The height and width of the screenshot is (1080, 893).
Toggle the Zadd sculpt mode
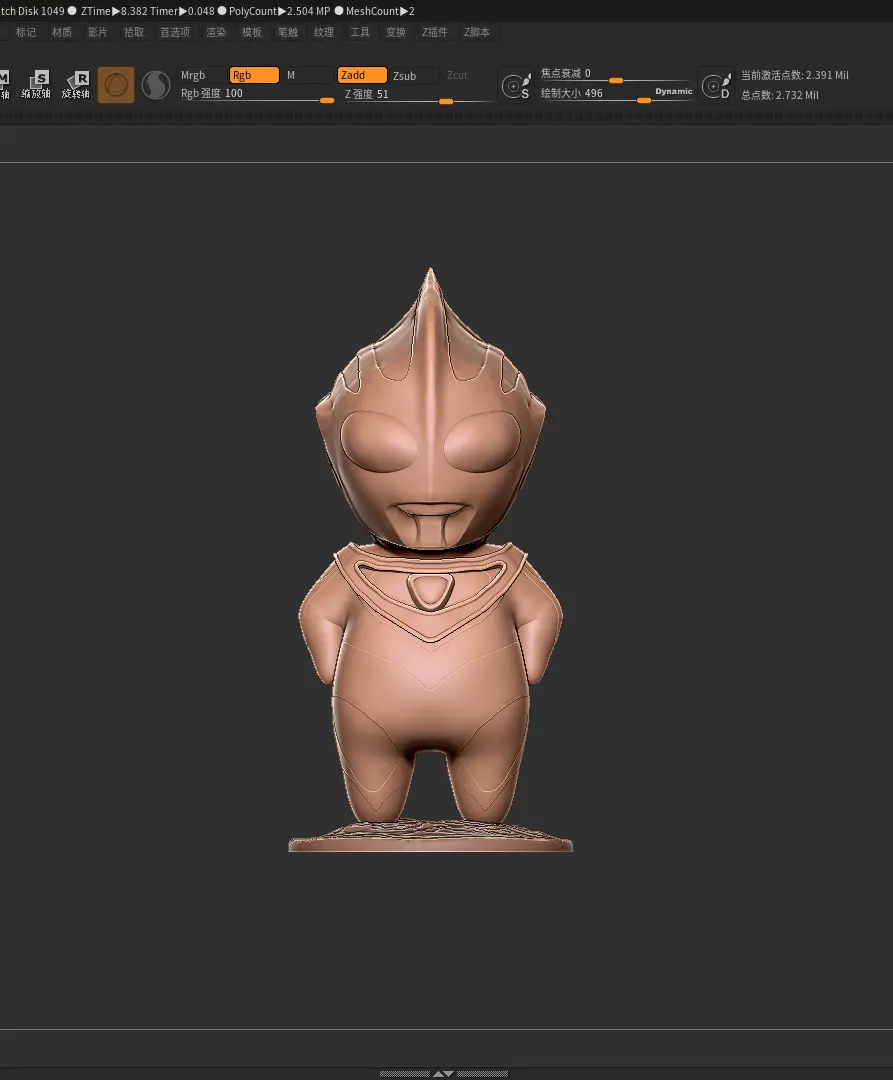(x=362, y=75)
